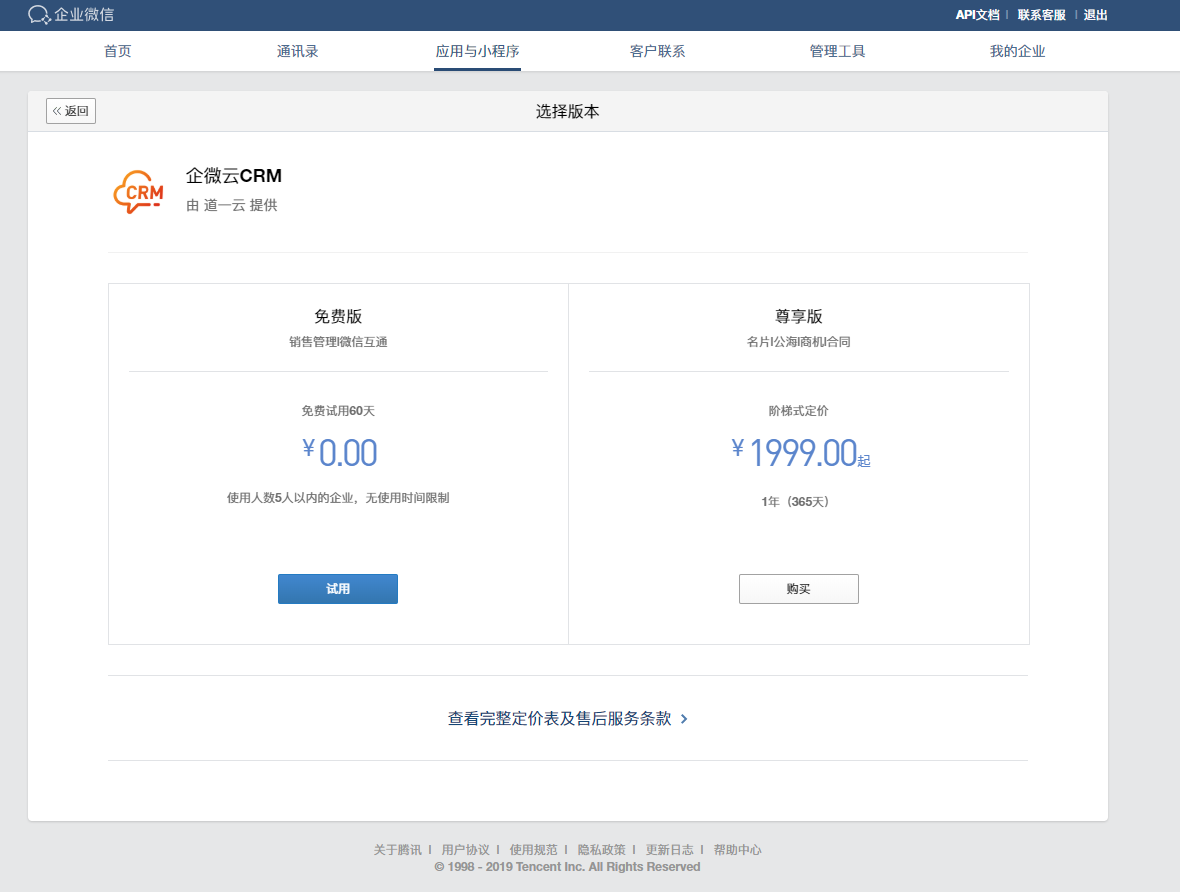Click the 购买 button

[798, 589]
